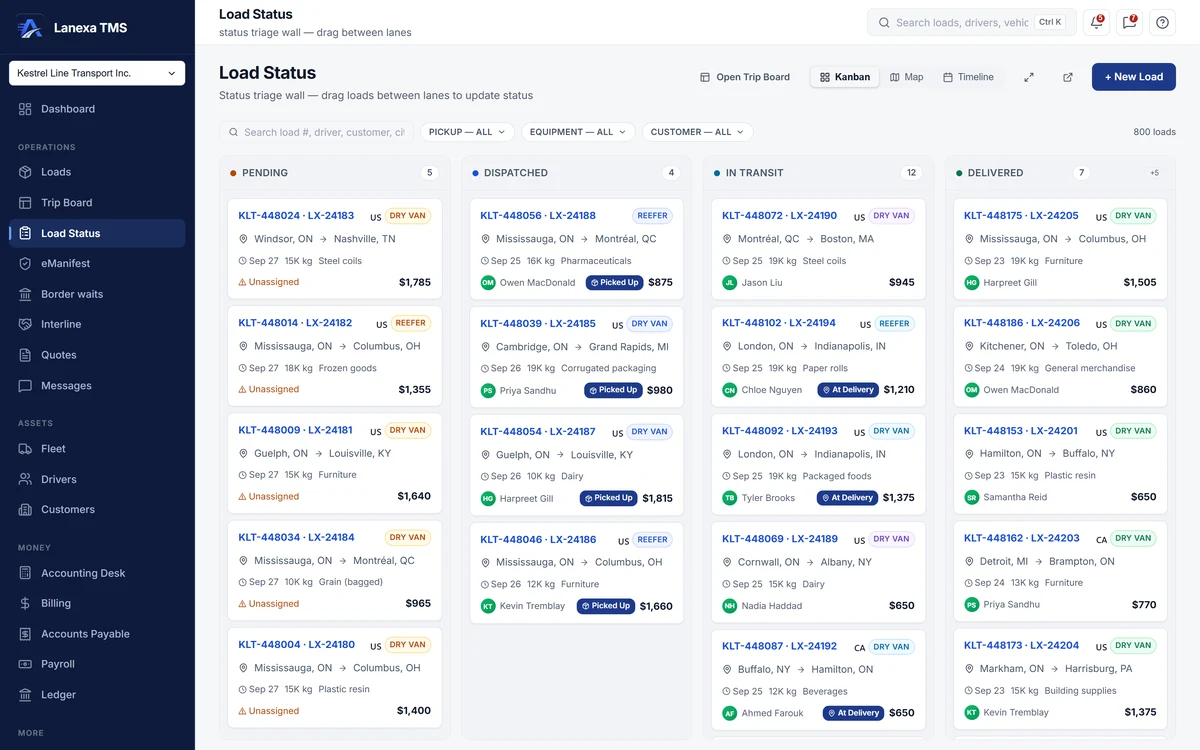Open the notifications bell icon
The height and width of the screenshot is (750, 1200).
click(x=1096, y=22)
